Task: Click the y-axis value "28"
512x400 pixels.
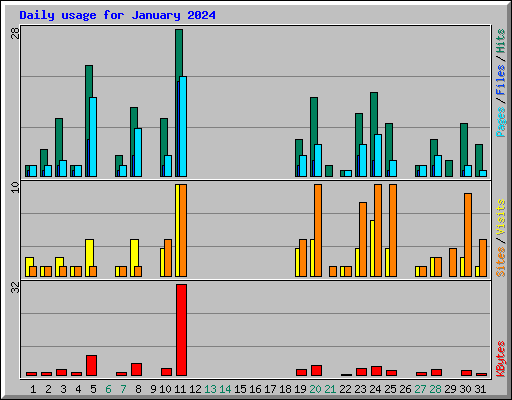Action: pyautogui.click(x=15, y=33)
